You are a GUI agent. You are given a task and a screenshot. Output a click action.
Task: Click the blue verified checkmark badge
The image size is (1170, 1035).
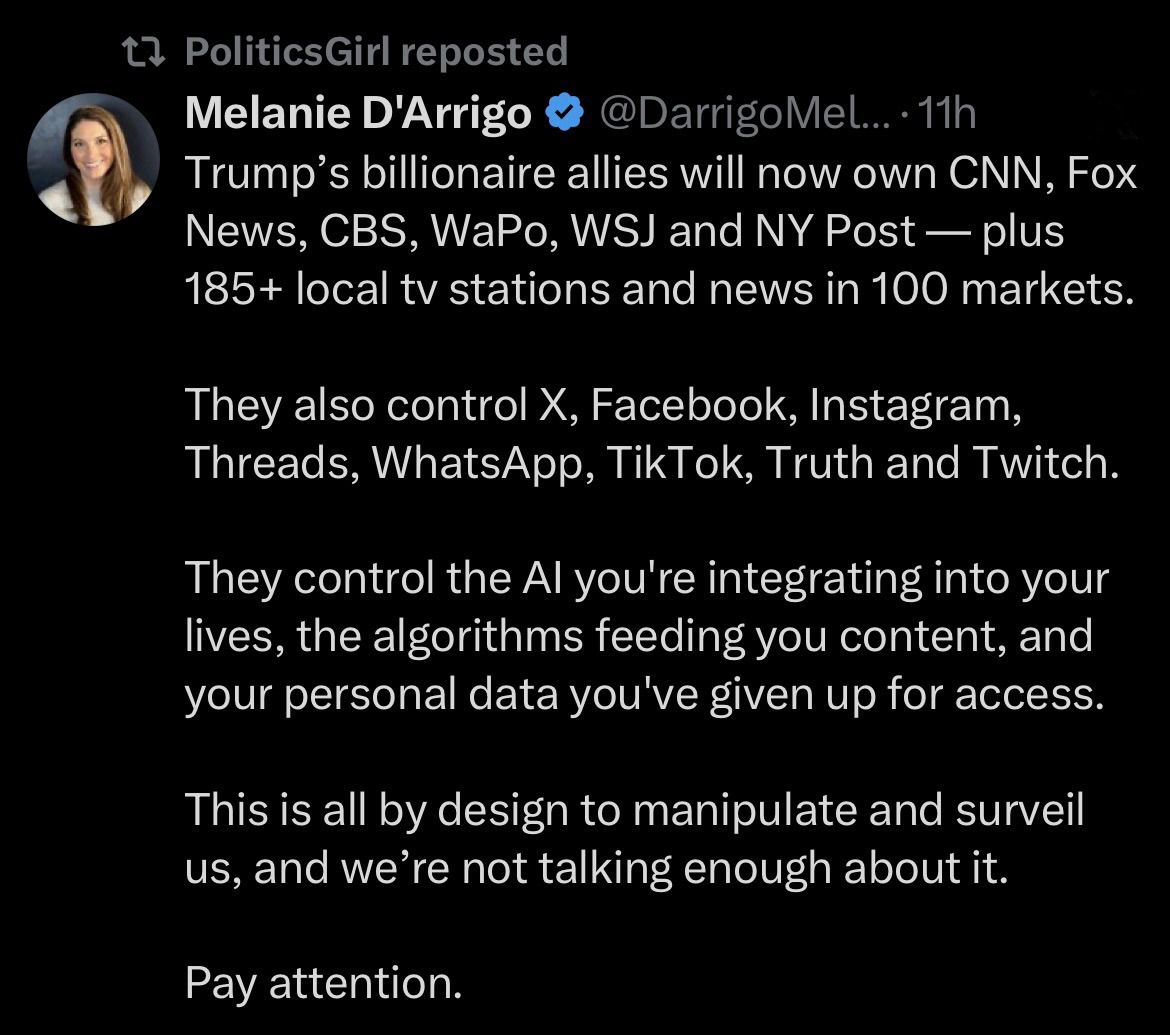tap(563, 116)
